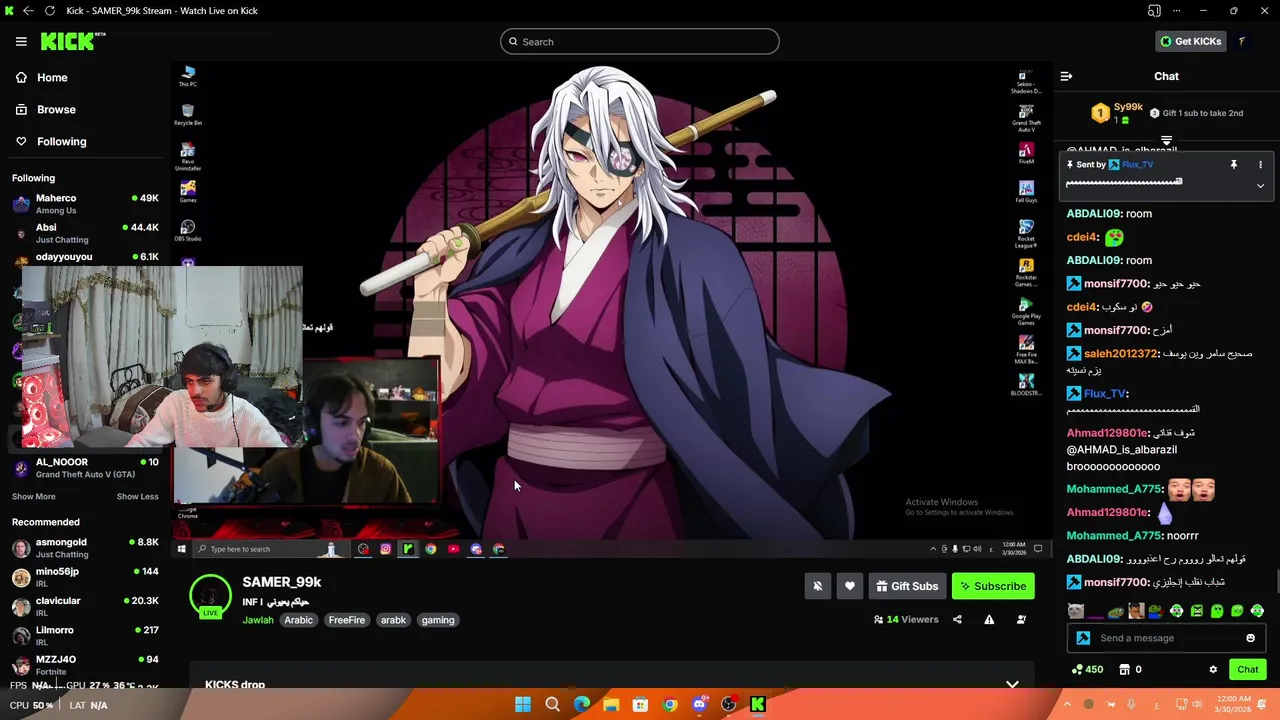Open the chat shop icon

point(1124,670)
